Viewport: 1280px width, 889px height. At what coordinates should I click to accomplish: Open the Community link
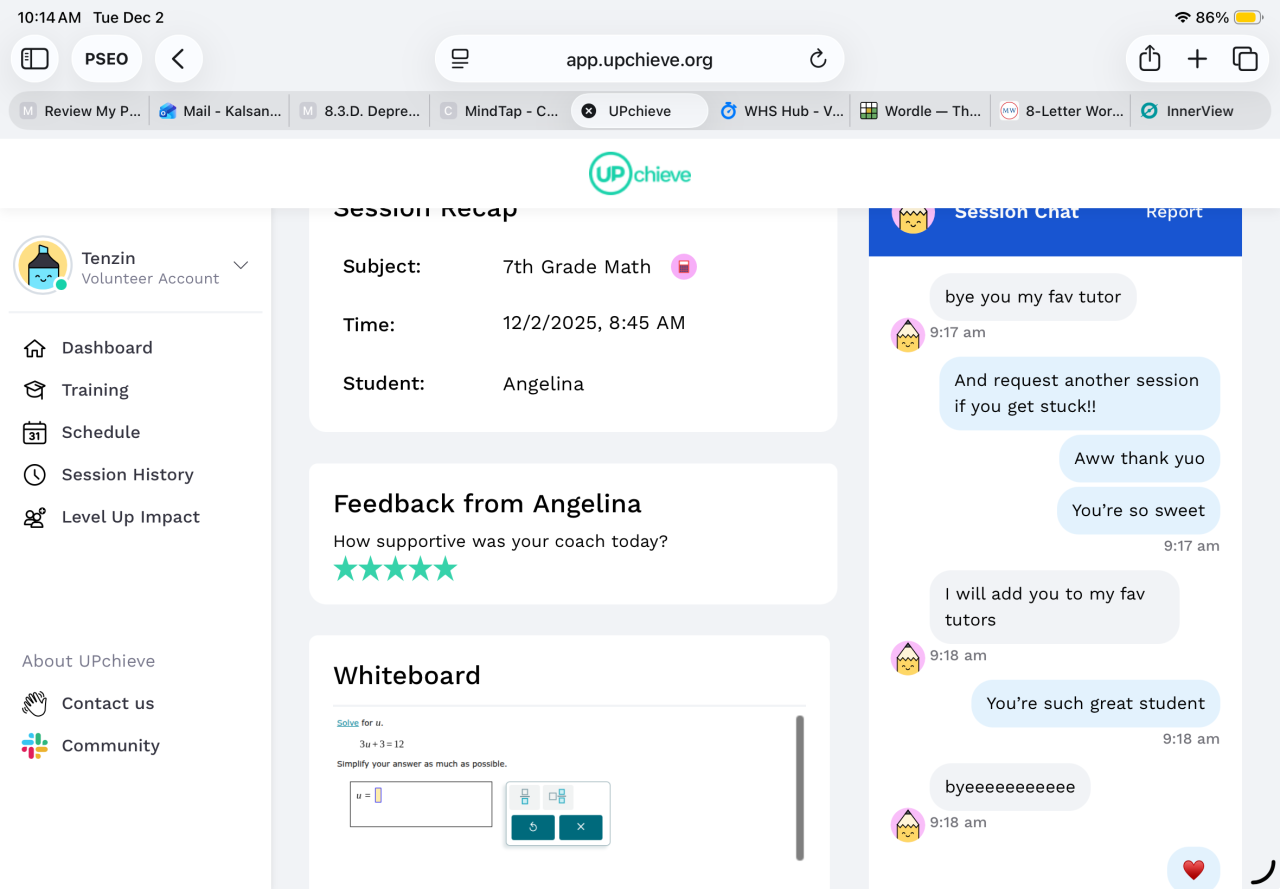tap(111, 746)
